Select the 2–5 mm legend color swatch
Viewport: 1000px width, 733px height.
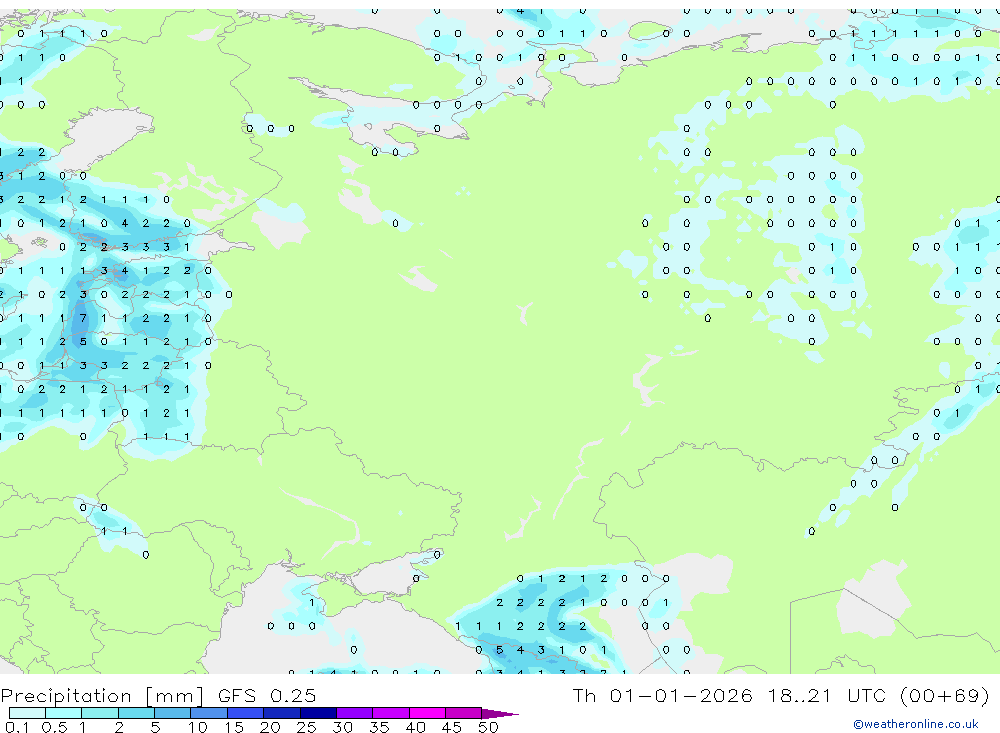pyautogui.click(x=136, y=713)
